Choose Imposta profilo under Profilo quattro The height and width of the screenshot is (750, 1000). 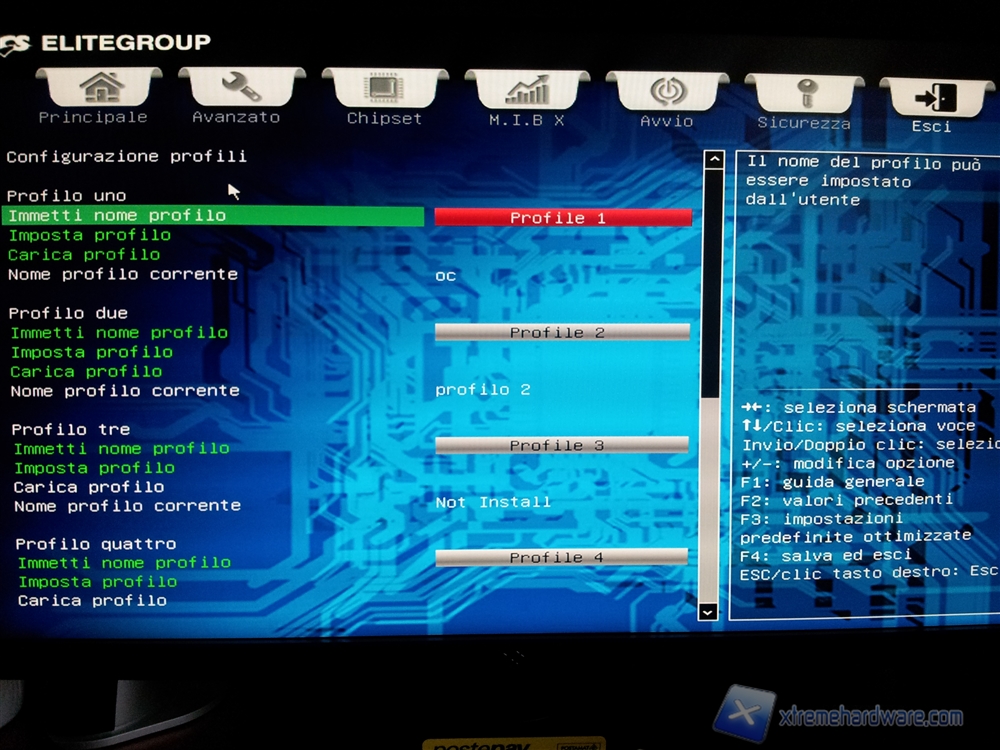pyautogui.click(x=98, y=581)
